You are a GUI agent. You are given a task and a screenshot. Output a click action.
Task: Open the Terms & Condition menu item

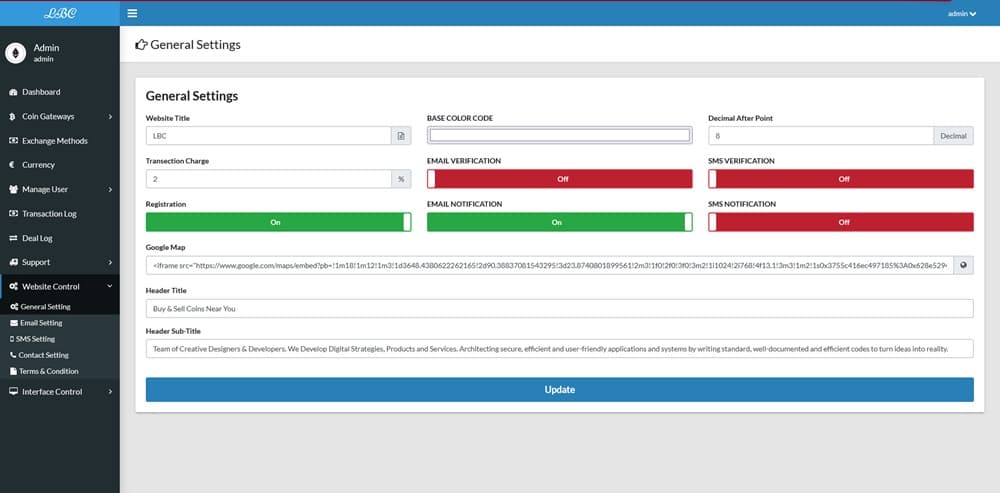point(48,371)
